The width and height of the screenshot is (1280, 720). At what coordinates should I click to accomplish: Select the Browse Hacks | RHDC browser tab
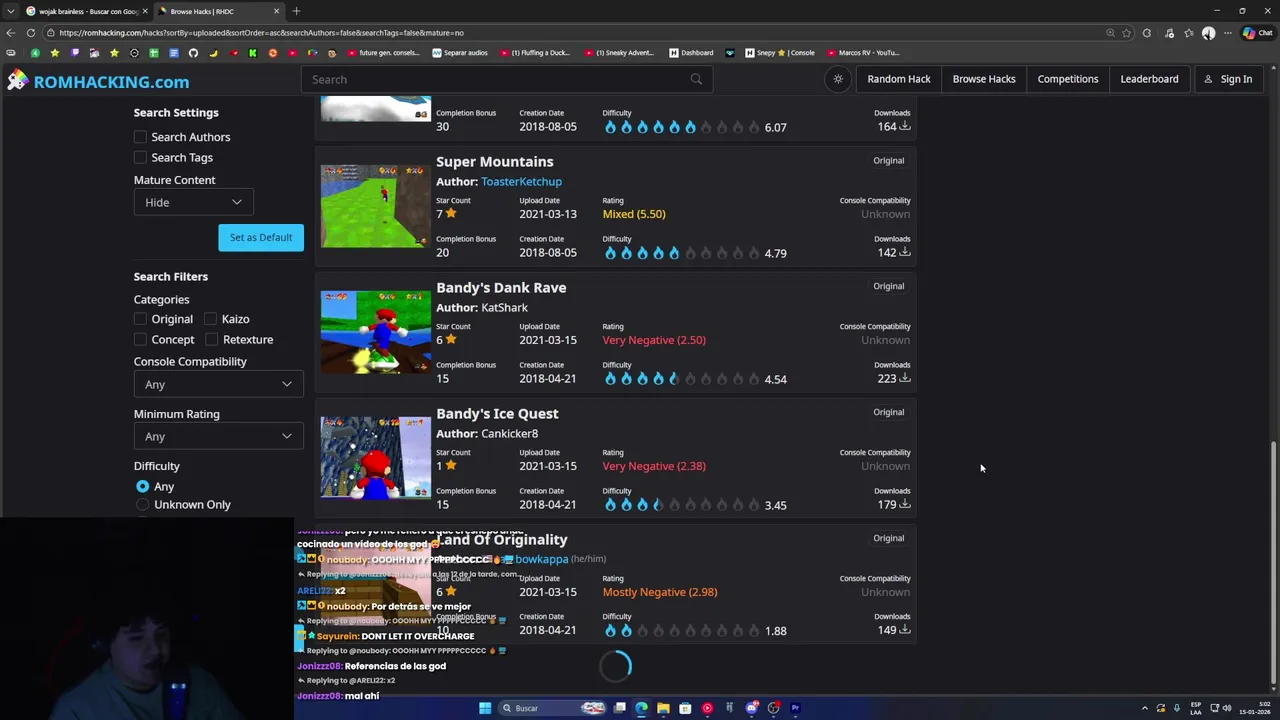pyautogui.click(x=218, y=11)
